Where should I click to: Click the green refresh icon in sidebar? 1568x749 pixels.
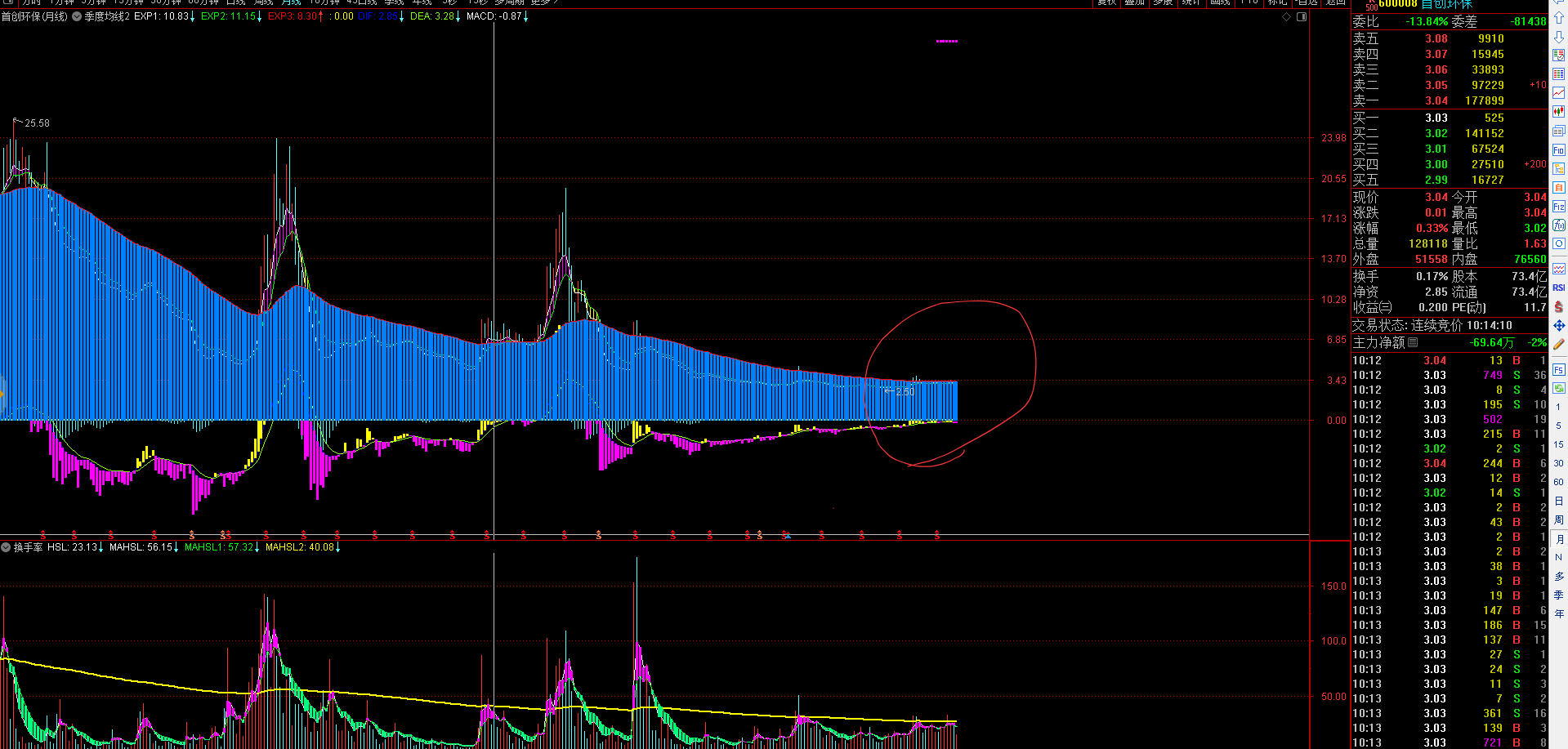pos(1559,388)
